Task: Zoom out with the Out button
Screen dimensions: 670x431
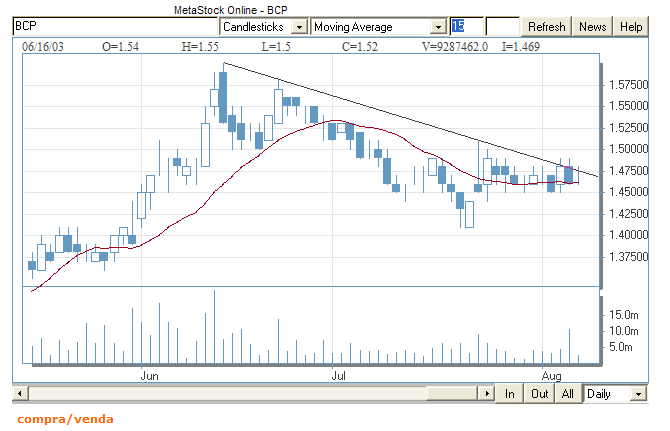Action: [x=540, y=393]
